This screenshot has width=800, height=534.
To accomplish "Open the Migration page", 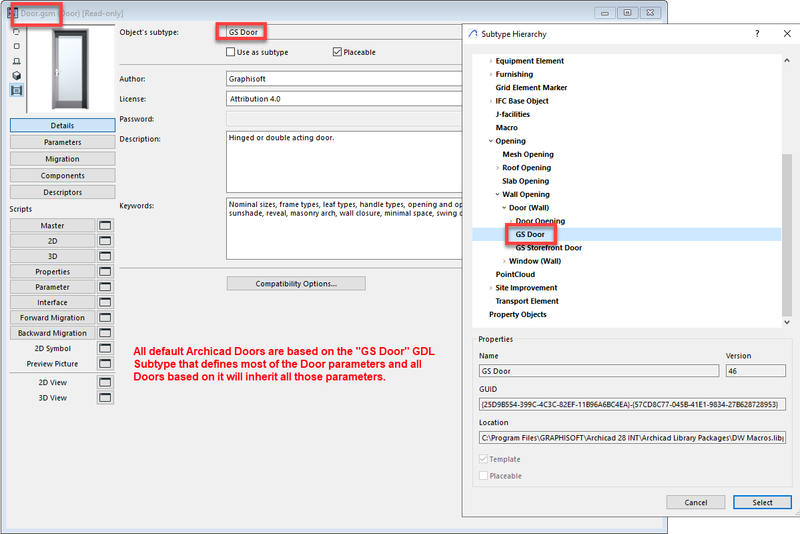I will 62,159.
